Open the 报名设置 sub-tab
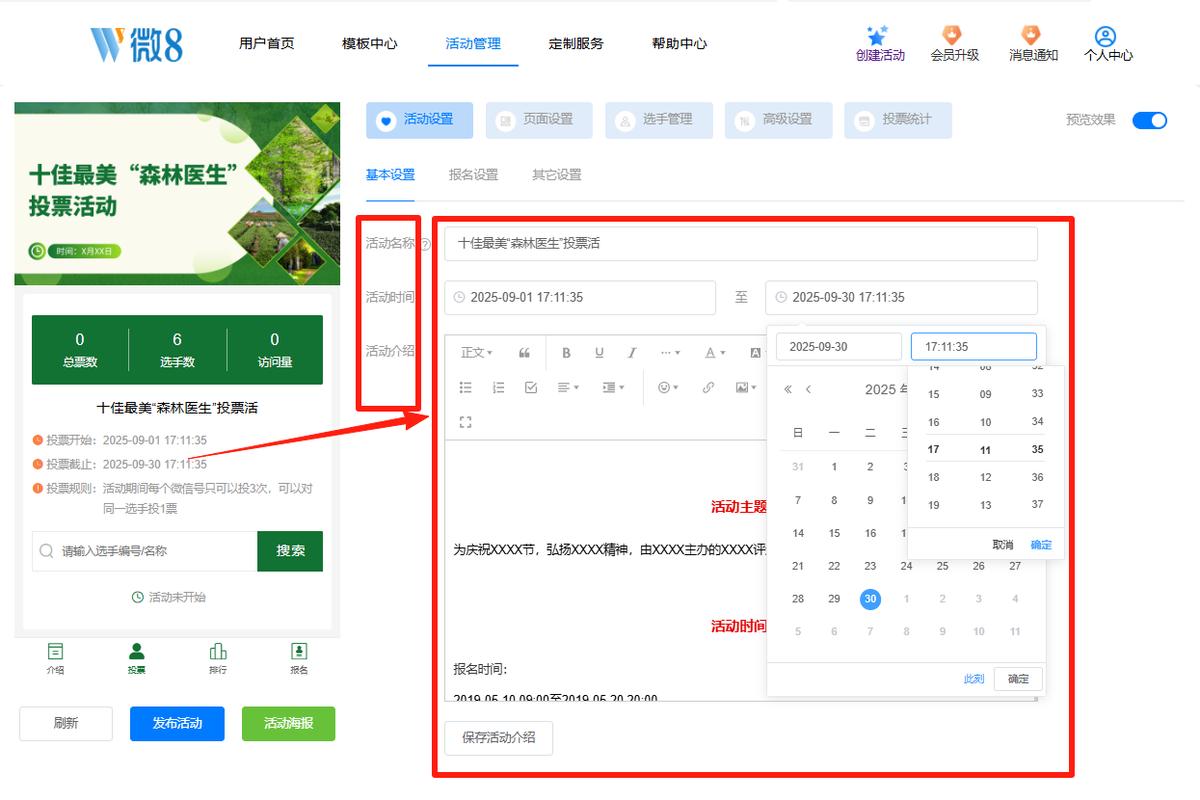This screenshot has height=800, width=1200. coord(473,175)
